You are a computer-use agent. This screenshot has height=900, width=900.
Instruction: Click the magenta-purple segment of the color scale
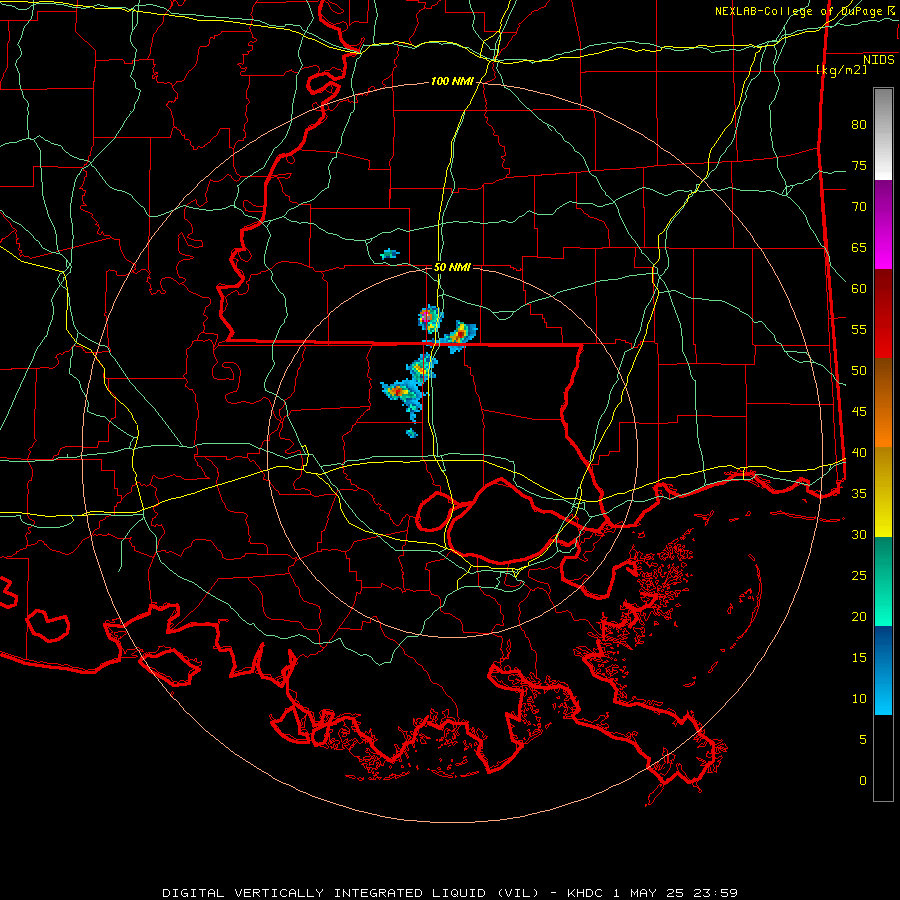tap(883, 224)
